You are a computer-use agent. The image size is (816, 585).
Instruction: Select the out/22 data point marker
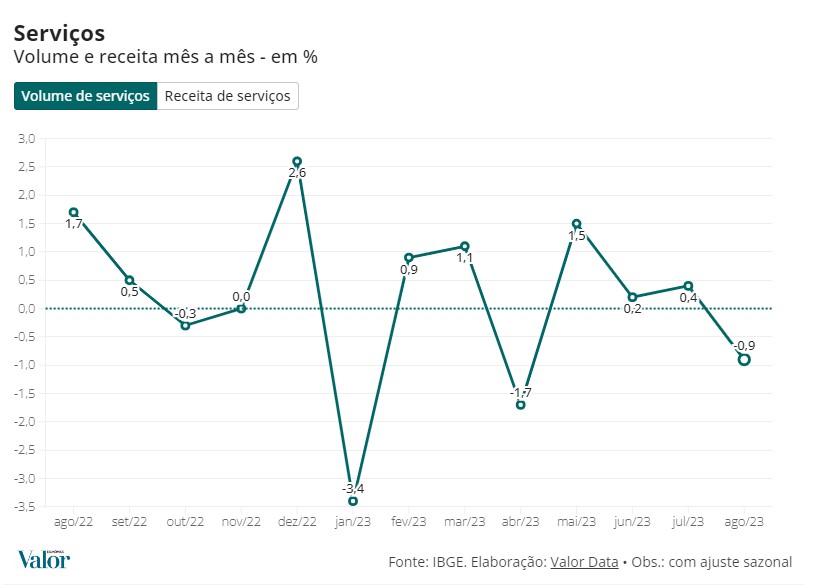[186, 326]
